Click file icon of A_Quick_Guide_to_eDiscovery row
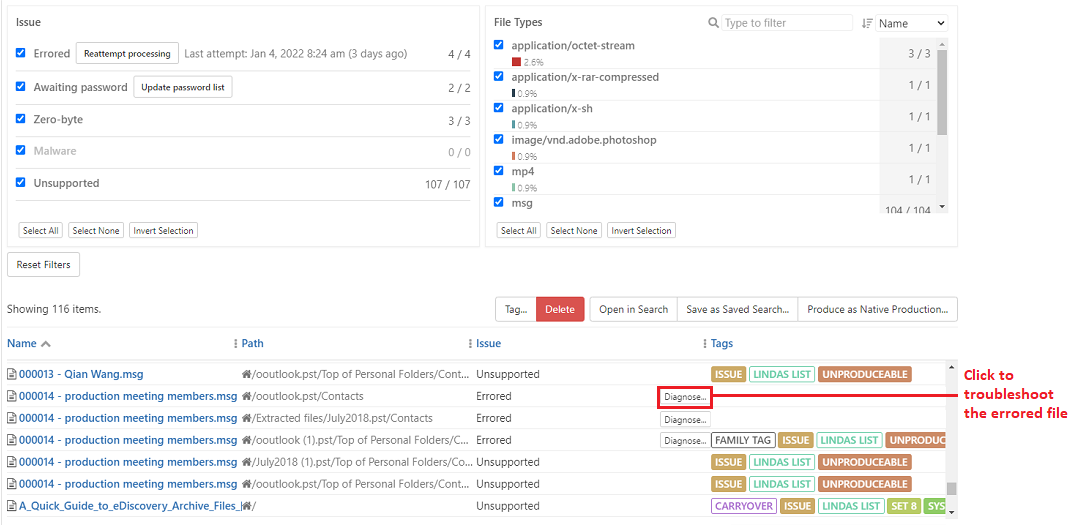The height and width of the screenshot is (525, 1083). pos(12,506)
